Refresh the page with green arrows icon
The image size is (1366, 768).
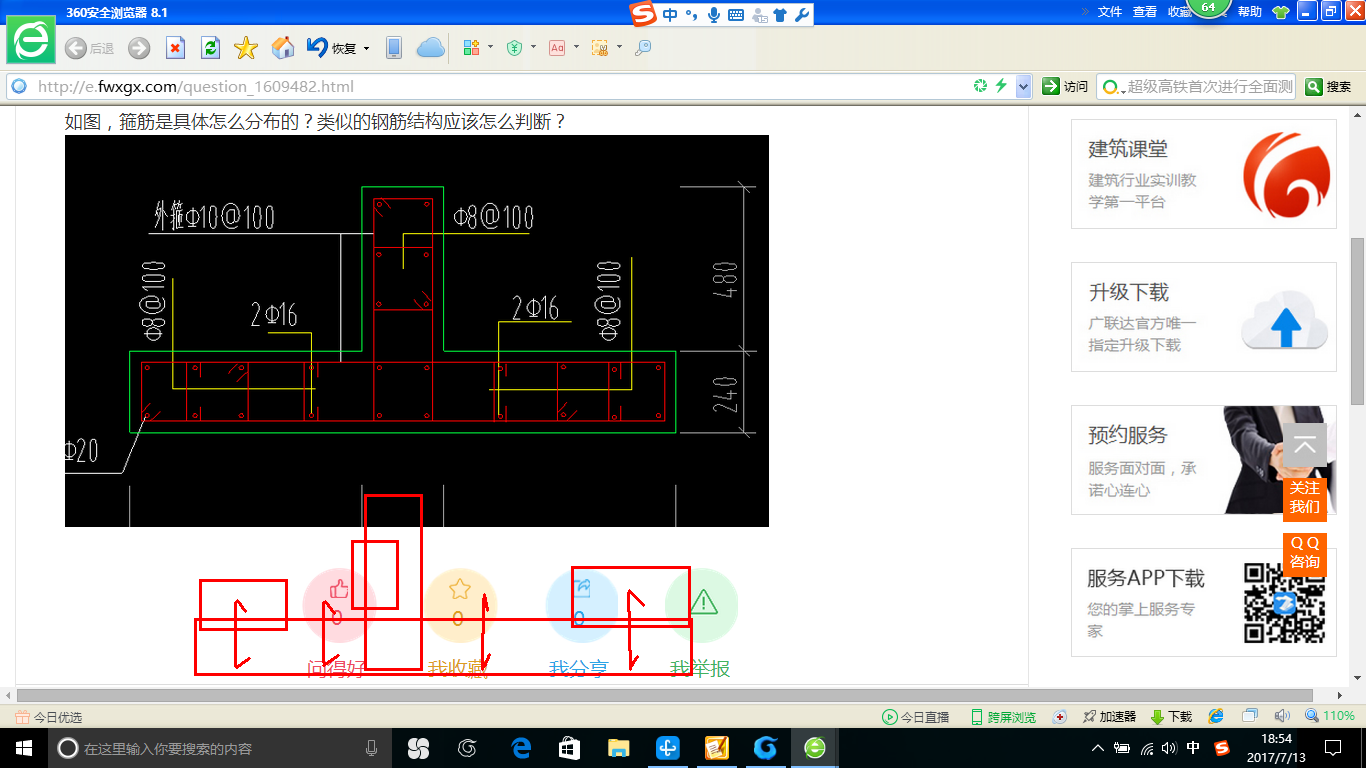point(210,48)
